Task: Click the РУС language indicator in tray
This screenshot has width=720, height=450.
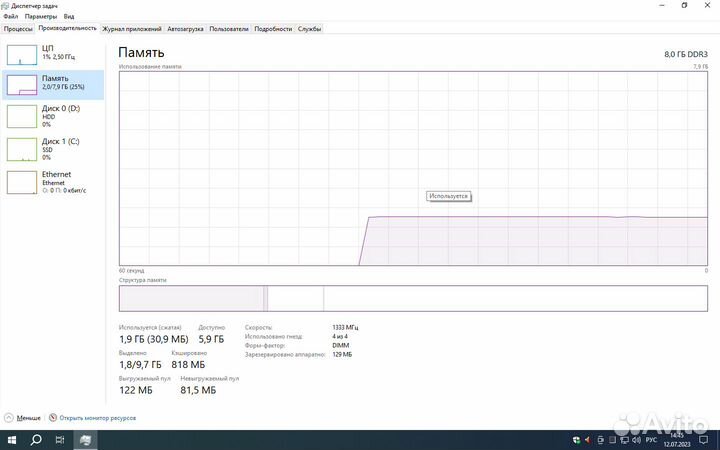Action: pyautogui.click(x=652, y=440)
